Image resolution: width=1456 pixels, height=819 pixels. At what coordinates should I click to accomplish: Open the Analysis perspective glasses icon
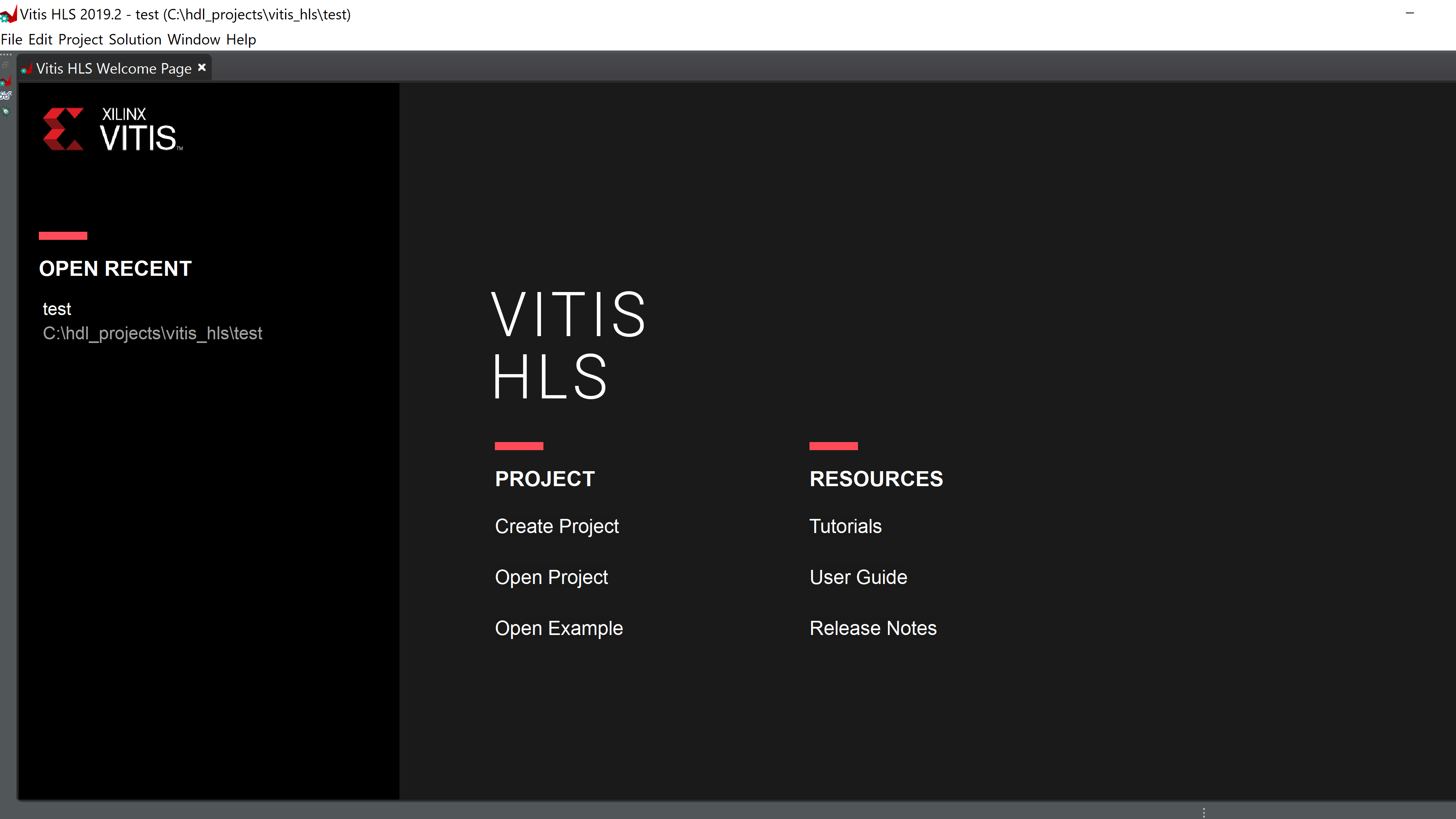click(6, 95)
